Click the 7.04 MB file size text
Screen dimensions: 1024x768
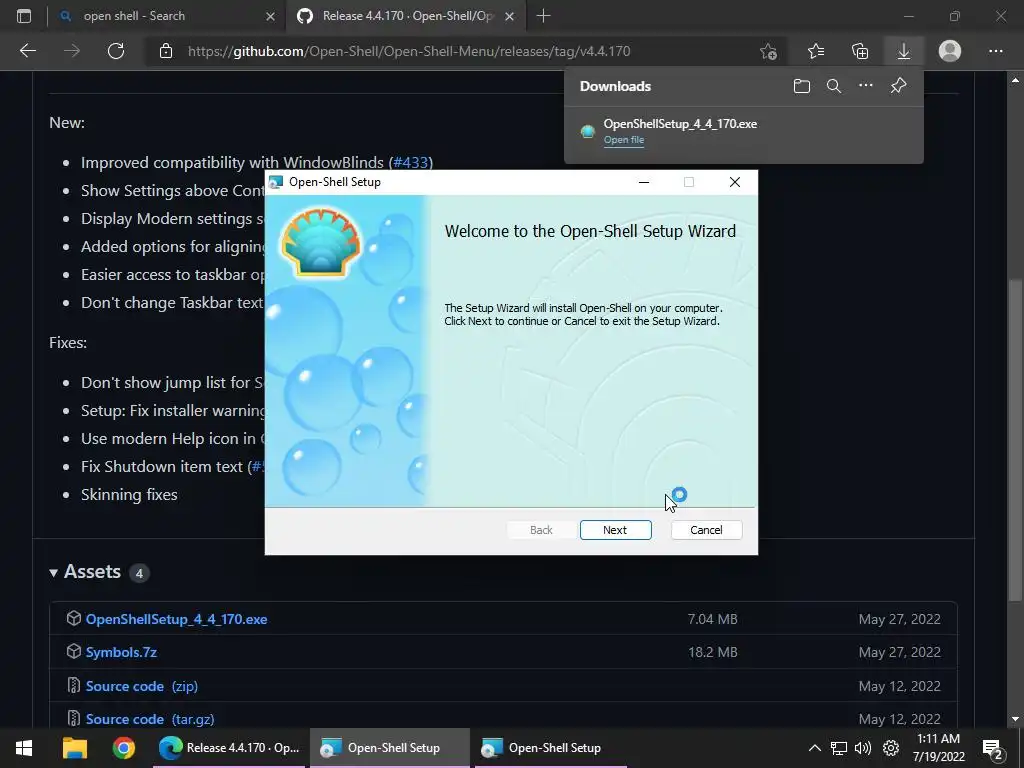click(712, 619)
